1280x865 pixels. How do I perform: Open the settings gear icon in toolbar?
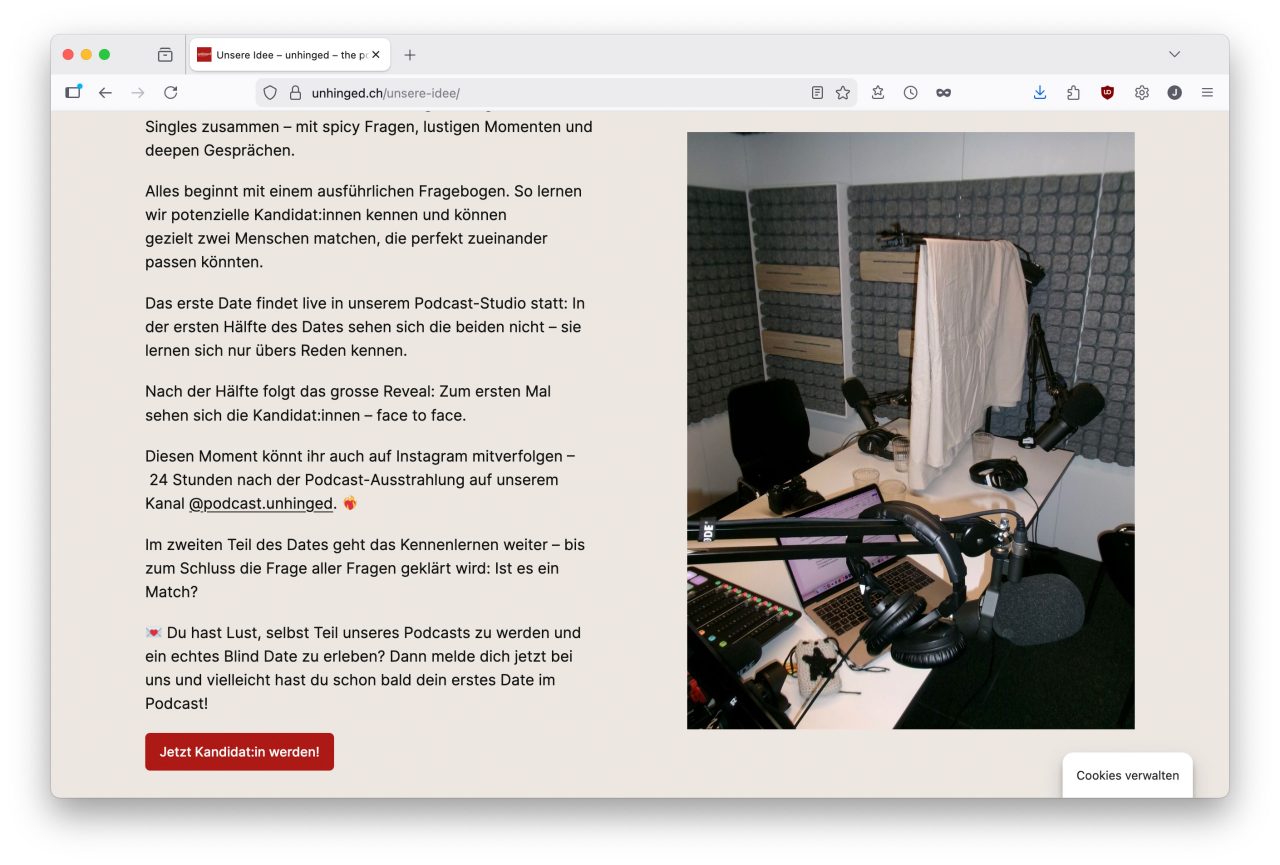coord(1141,93)
